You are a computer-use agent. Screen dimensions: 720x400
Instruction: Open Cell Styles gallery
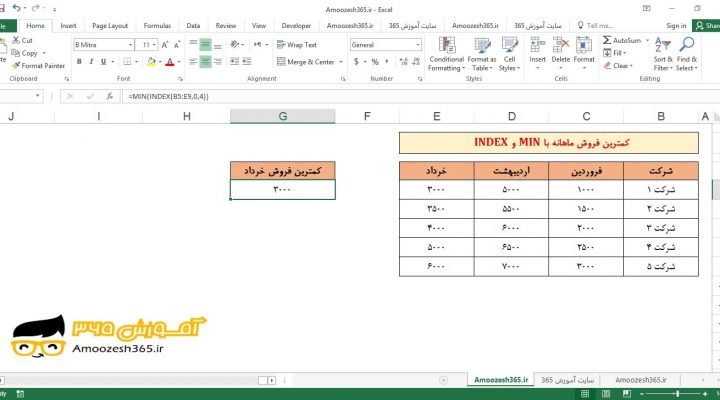(509, 54)
